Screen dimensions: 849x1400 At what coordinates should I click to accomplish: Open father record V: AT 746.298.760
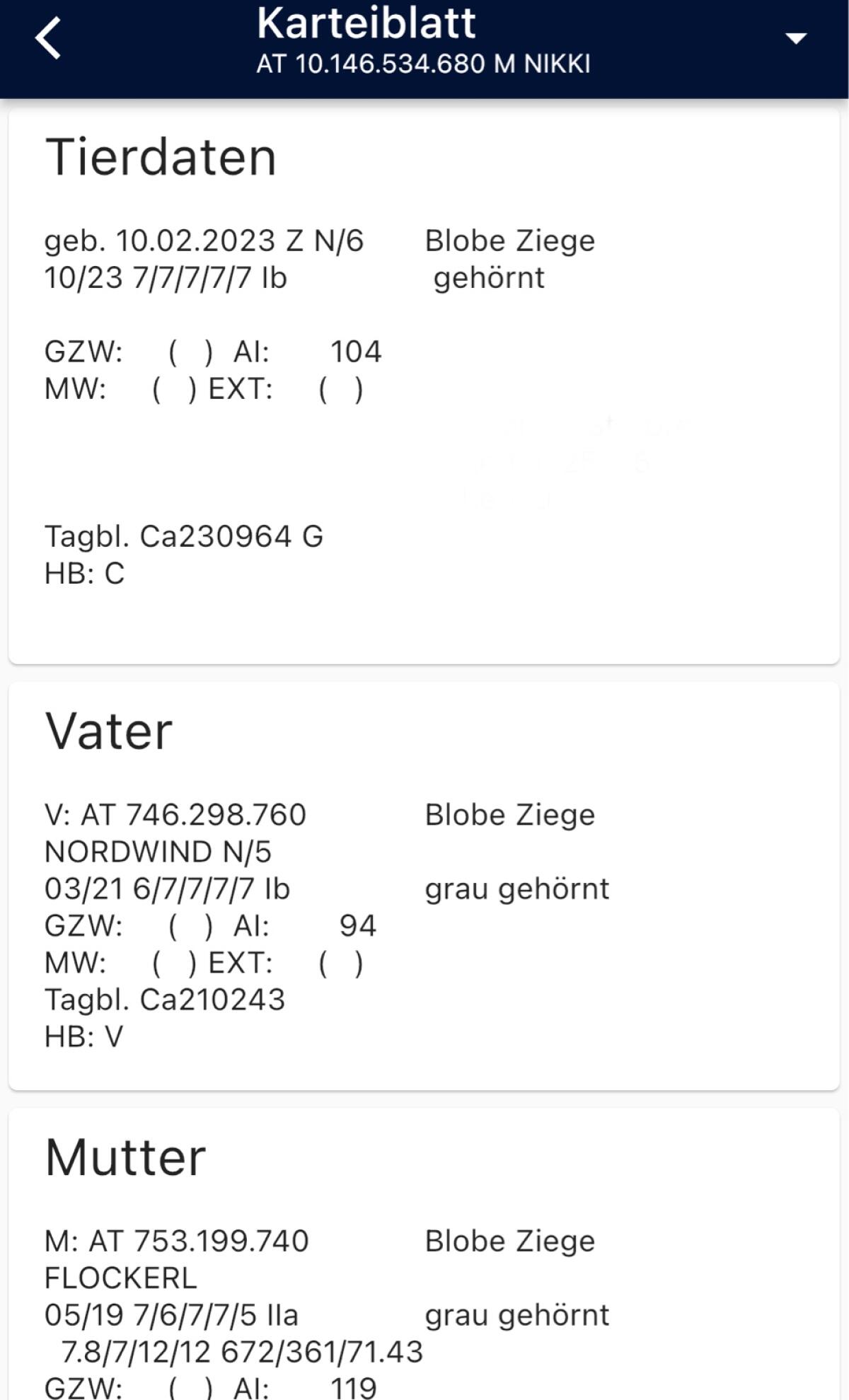click(175, 815)
